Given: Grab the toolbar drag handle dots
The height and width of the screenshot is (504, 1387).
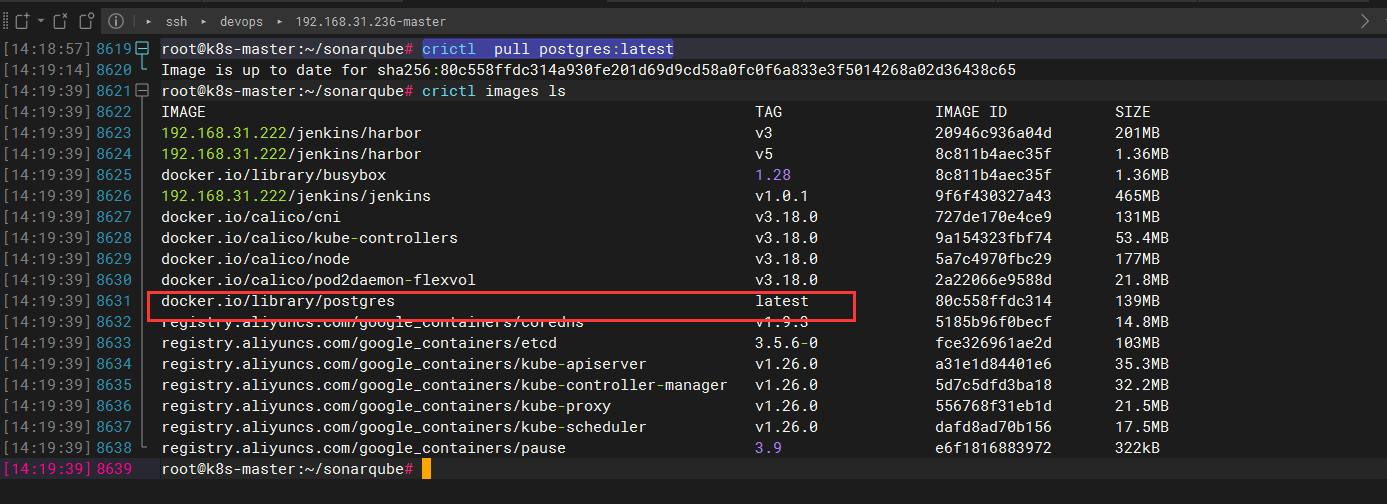Looking at the screenshot, I should click(x=6, y=21).
